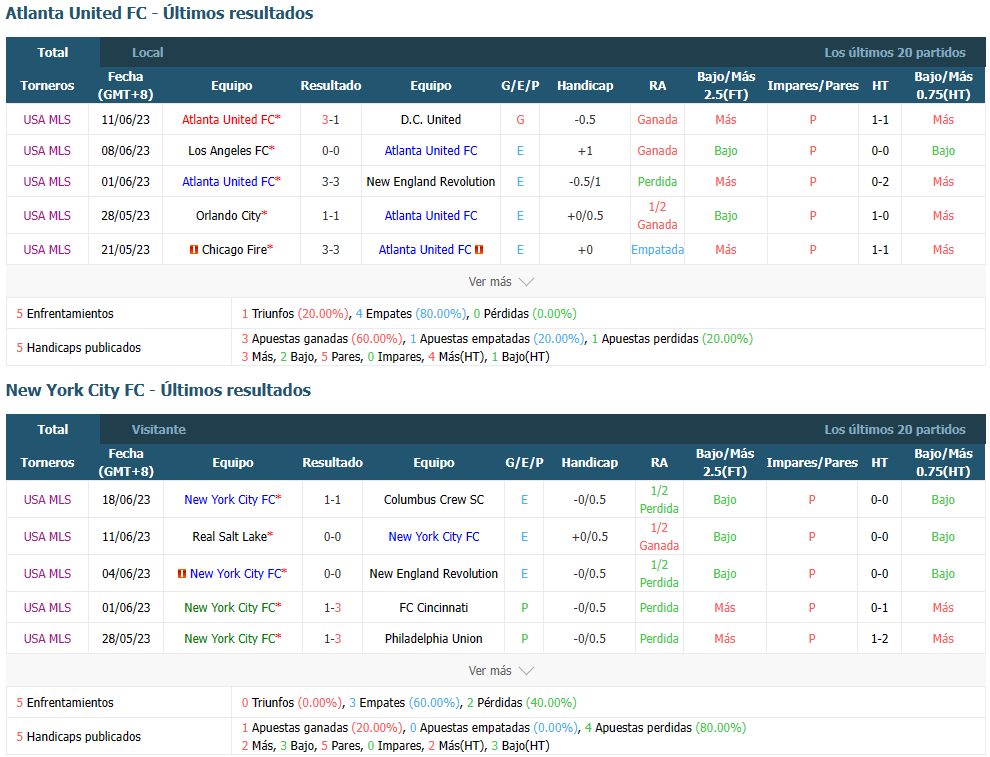
Task: Open USA MLS link in the Columbus Crew SC row
Action: click(47, 500)
